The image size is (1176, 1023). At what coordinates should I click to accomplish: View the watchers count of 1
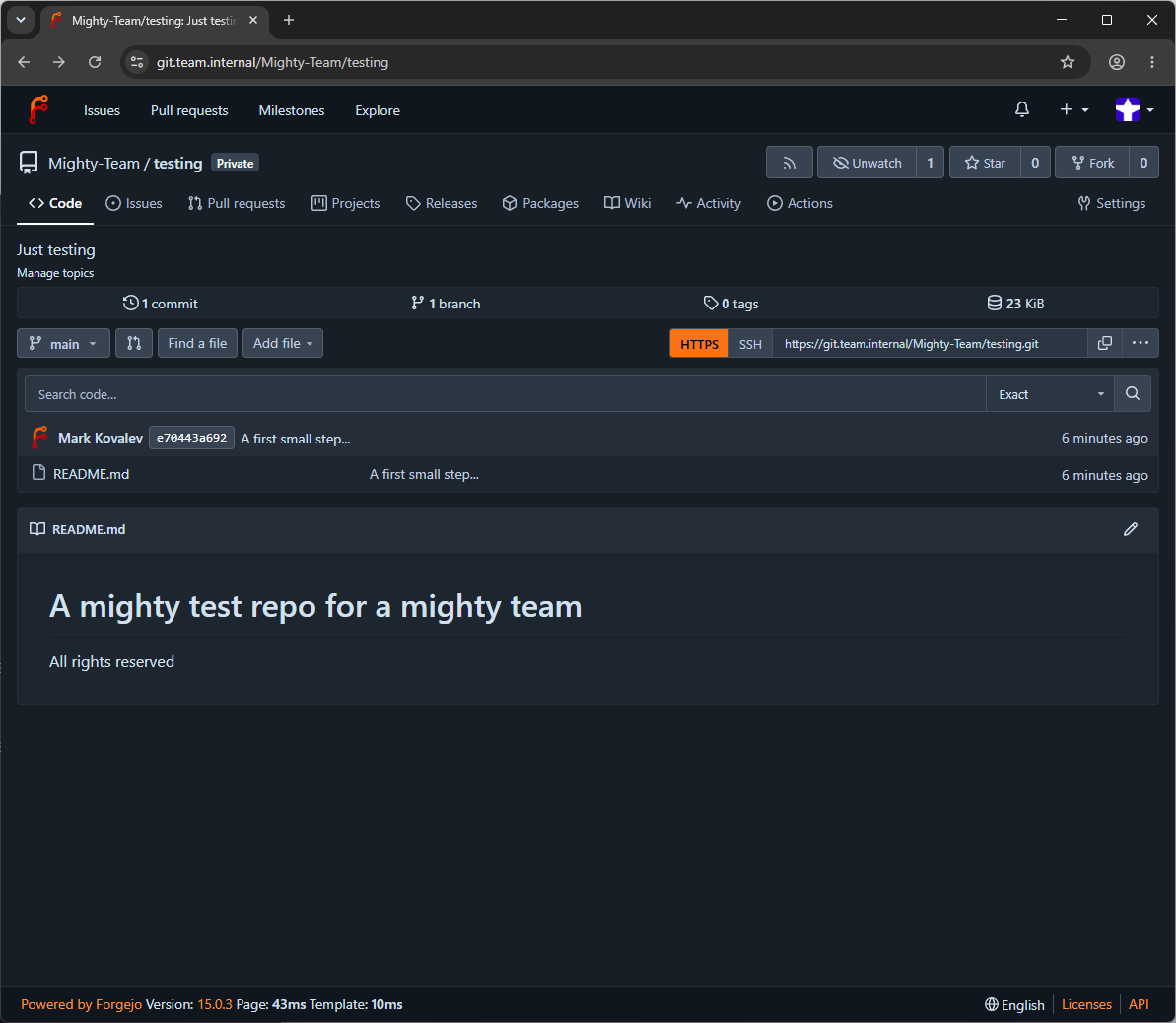(930, 163)
